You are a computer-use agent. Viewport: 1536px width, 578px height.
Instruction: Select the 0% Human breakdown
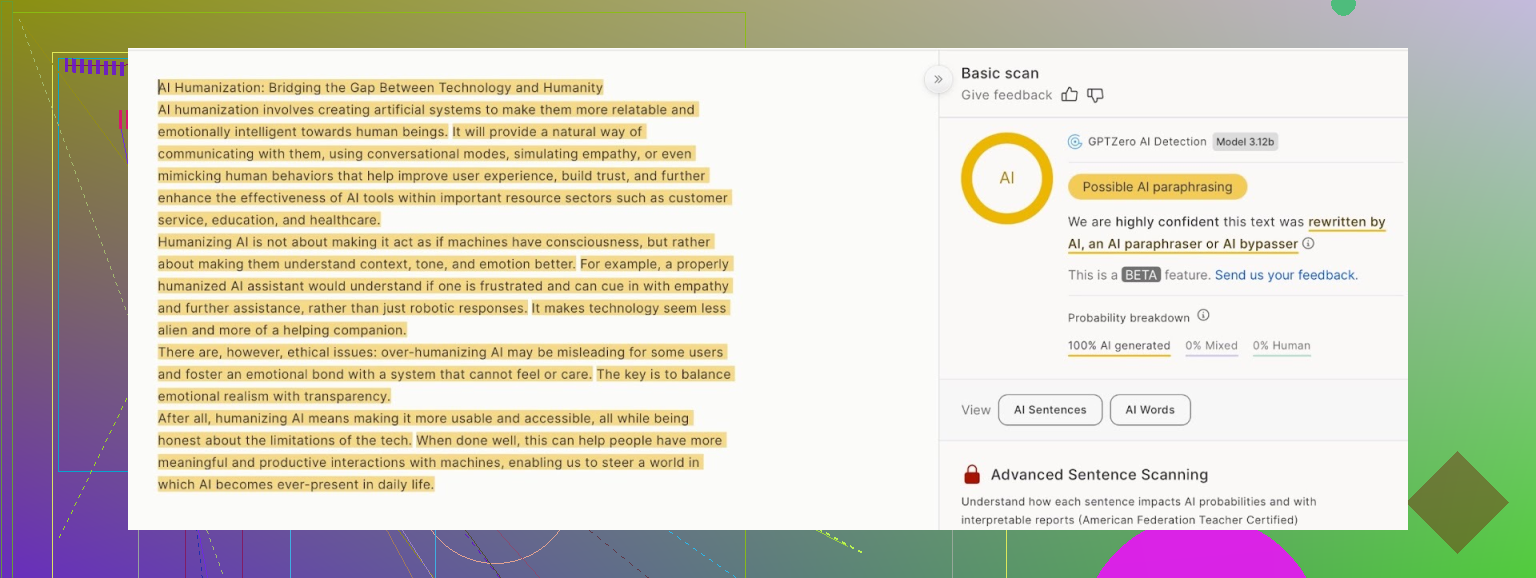[1281, 346]
